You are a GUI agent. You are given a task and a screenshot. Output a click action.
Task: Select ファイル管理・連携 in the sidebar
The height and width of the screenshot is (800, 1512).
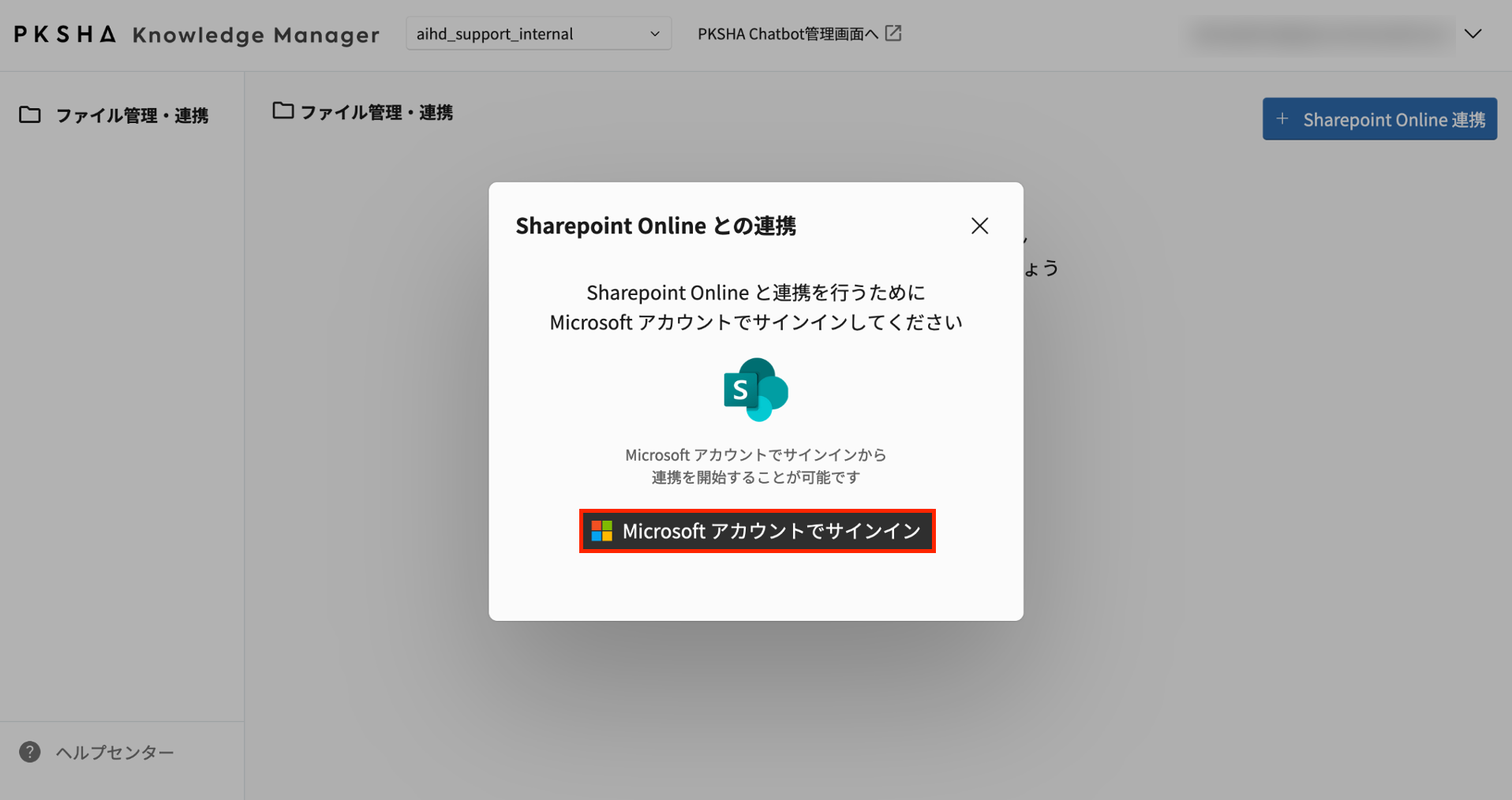tap(114, 115)
